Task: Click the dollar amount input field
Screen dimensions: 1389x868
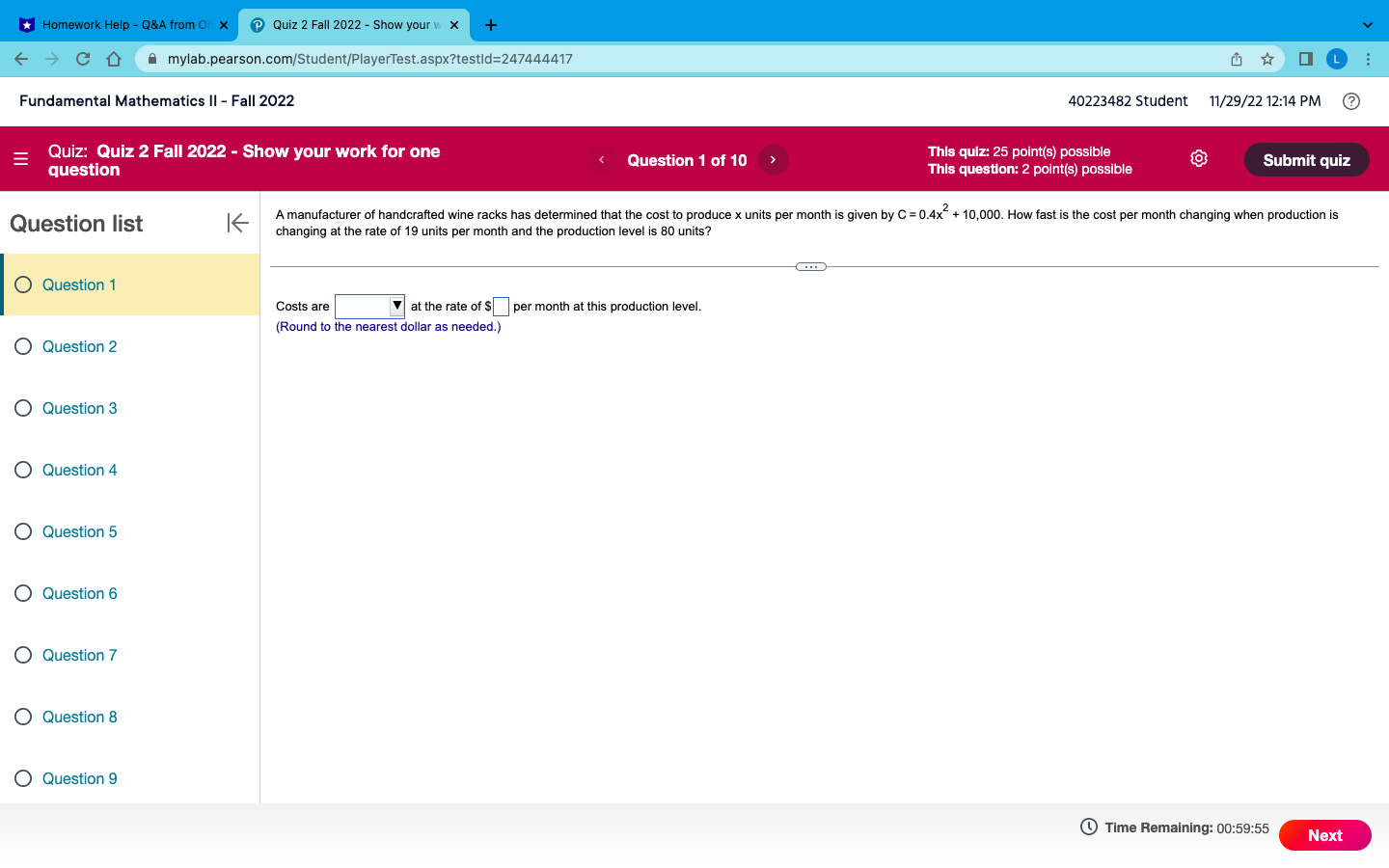Action: (x=501, y=306)
